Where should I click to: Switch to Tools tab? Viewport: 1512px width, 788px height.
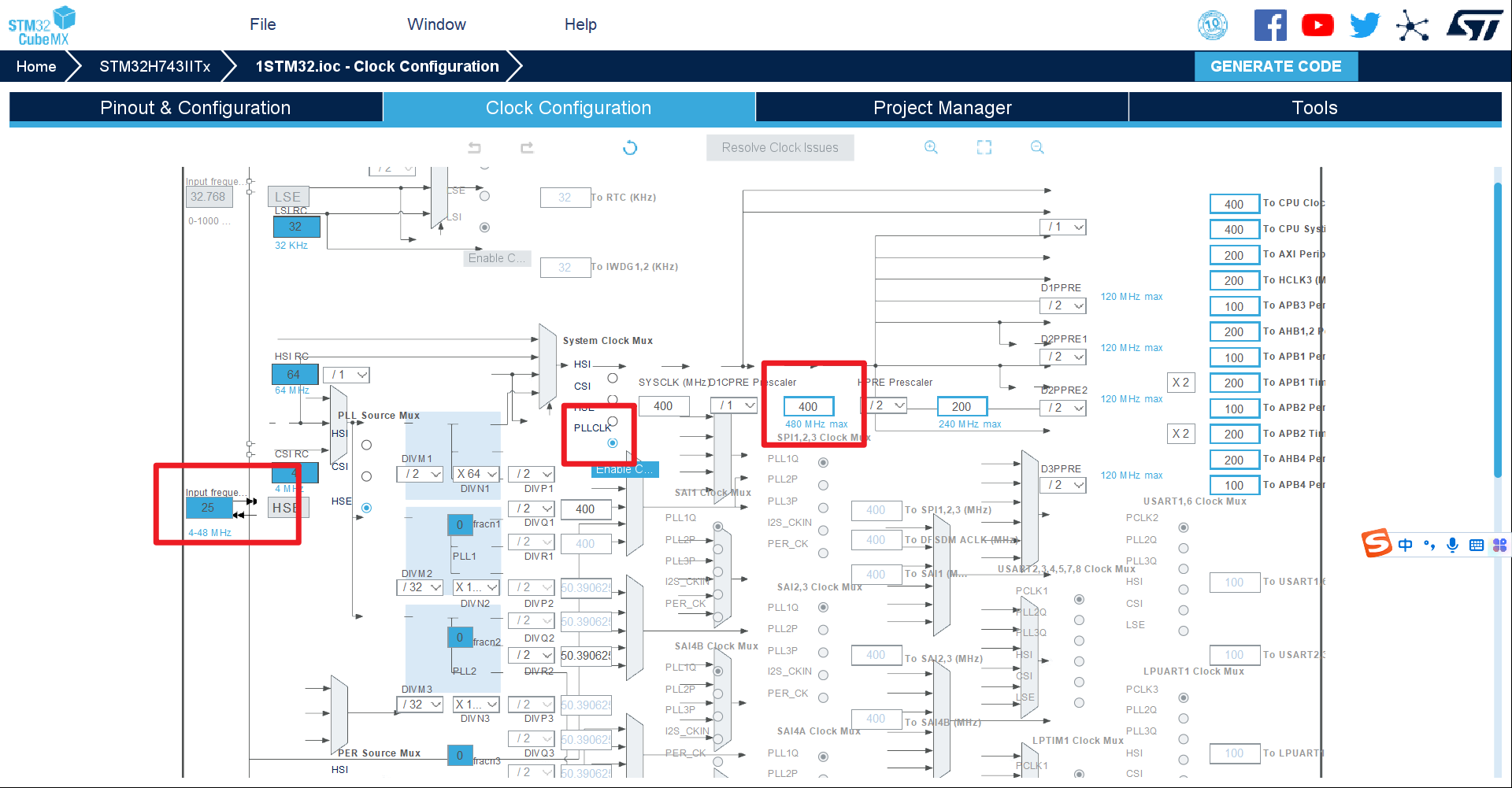click(x=1314, y=108)
